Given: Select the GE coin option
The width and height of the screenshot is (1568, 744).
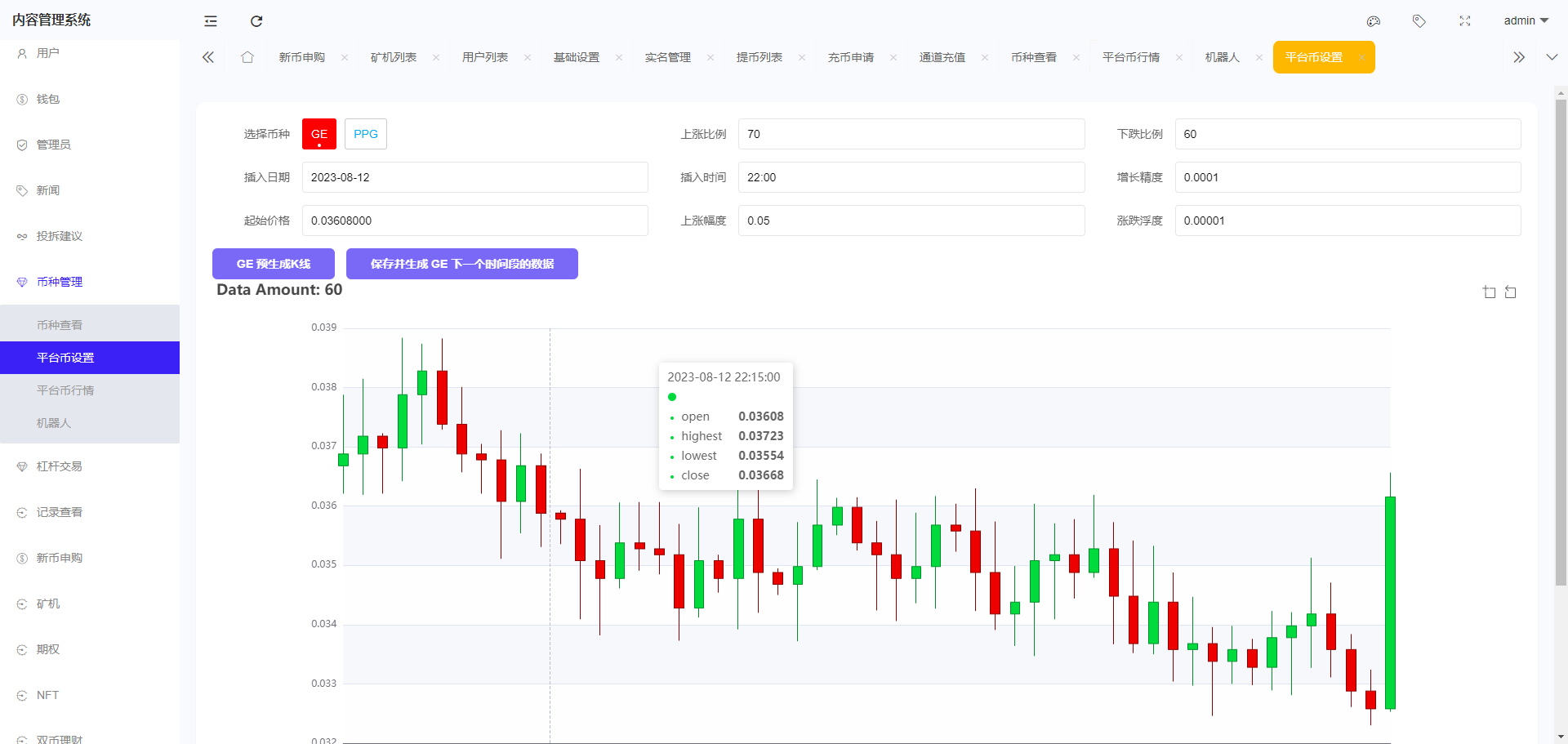Looking at the screenshot, I should tap(318, 134).
